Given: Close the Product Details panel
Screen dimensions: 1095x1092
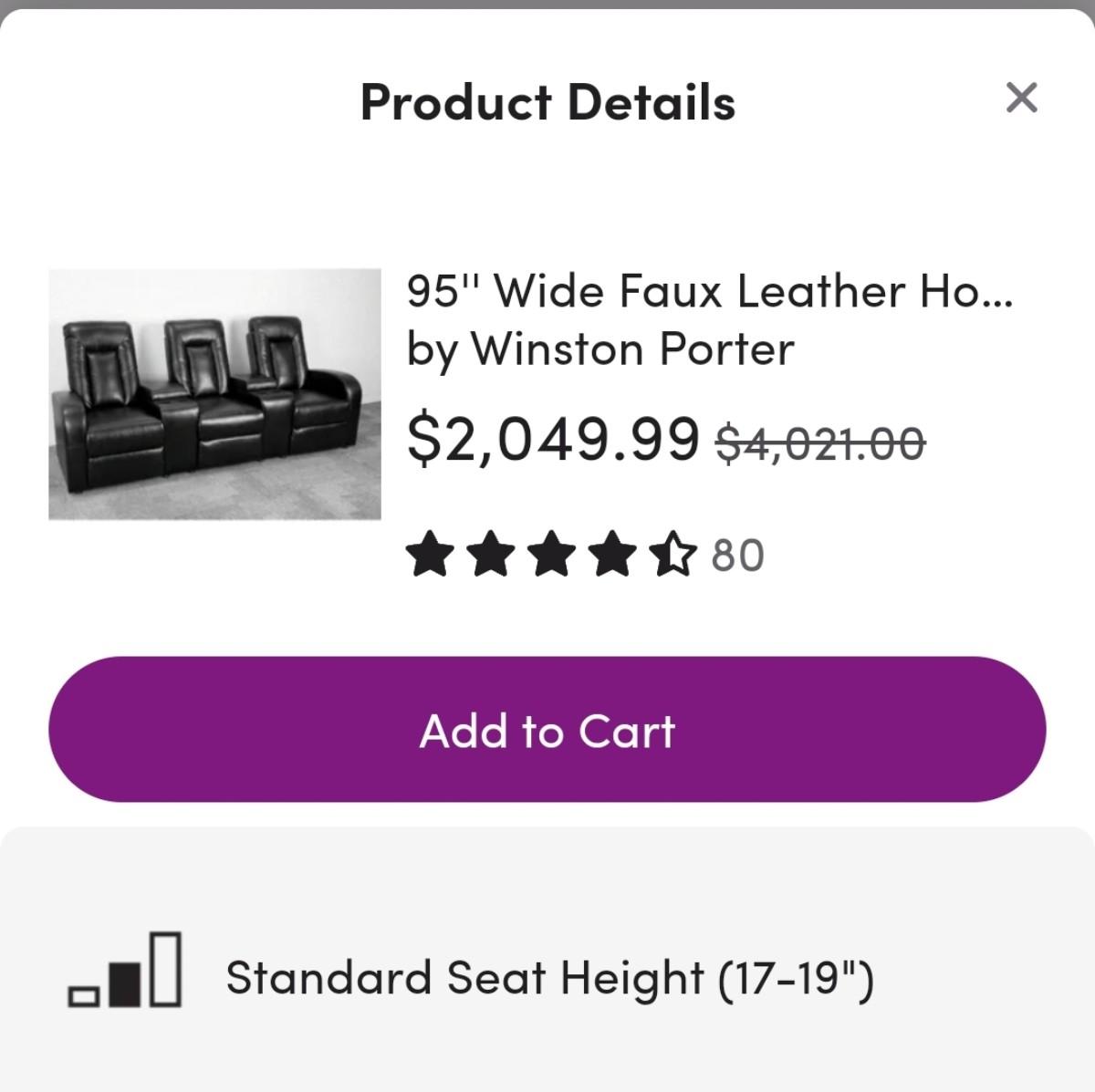Looking at the screenshot, I should (x=1021, y=97).
